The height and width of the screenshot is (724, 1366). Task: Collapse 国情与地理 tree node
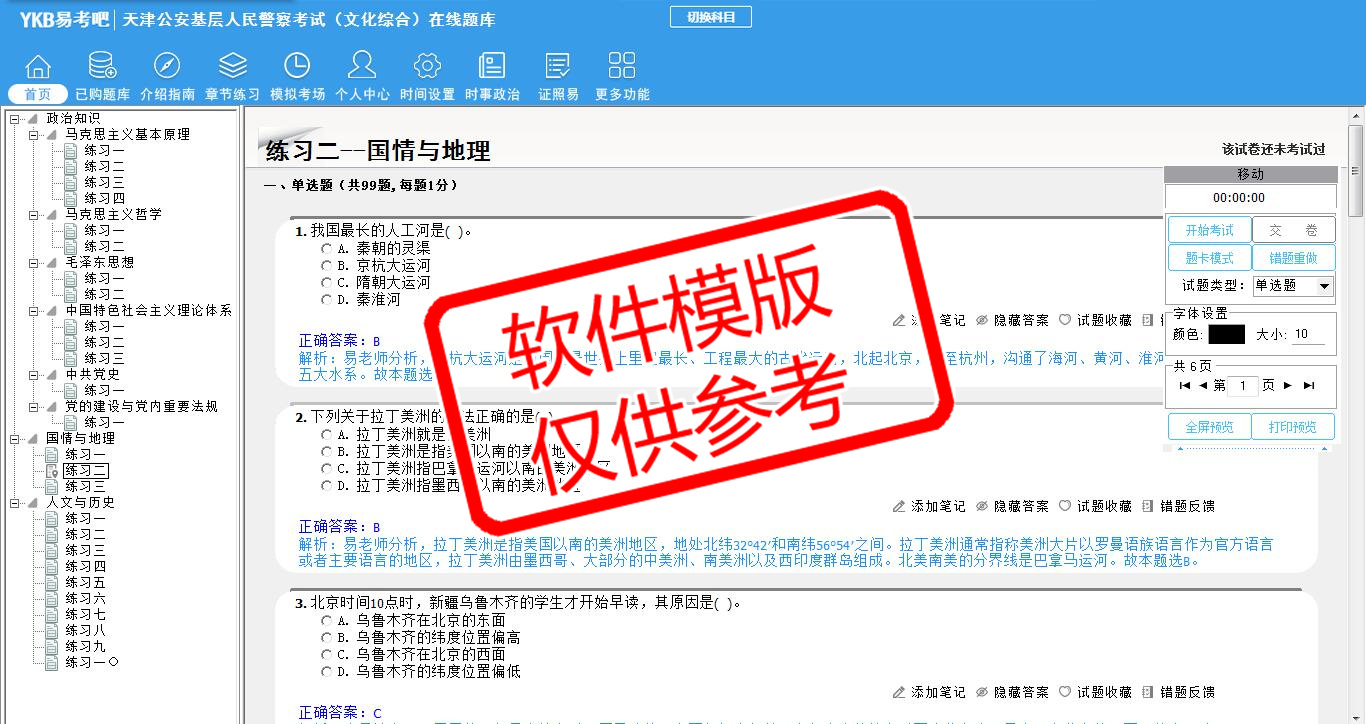click(x=15, y=439)
